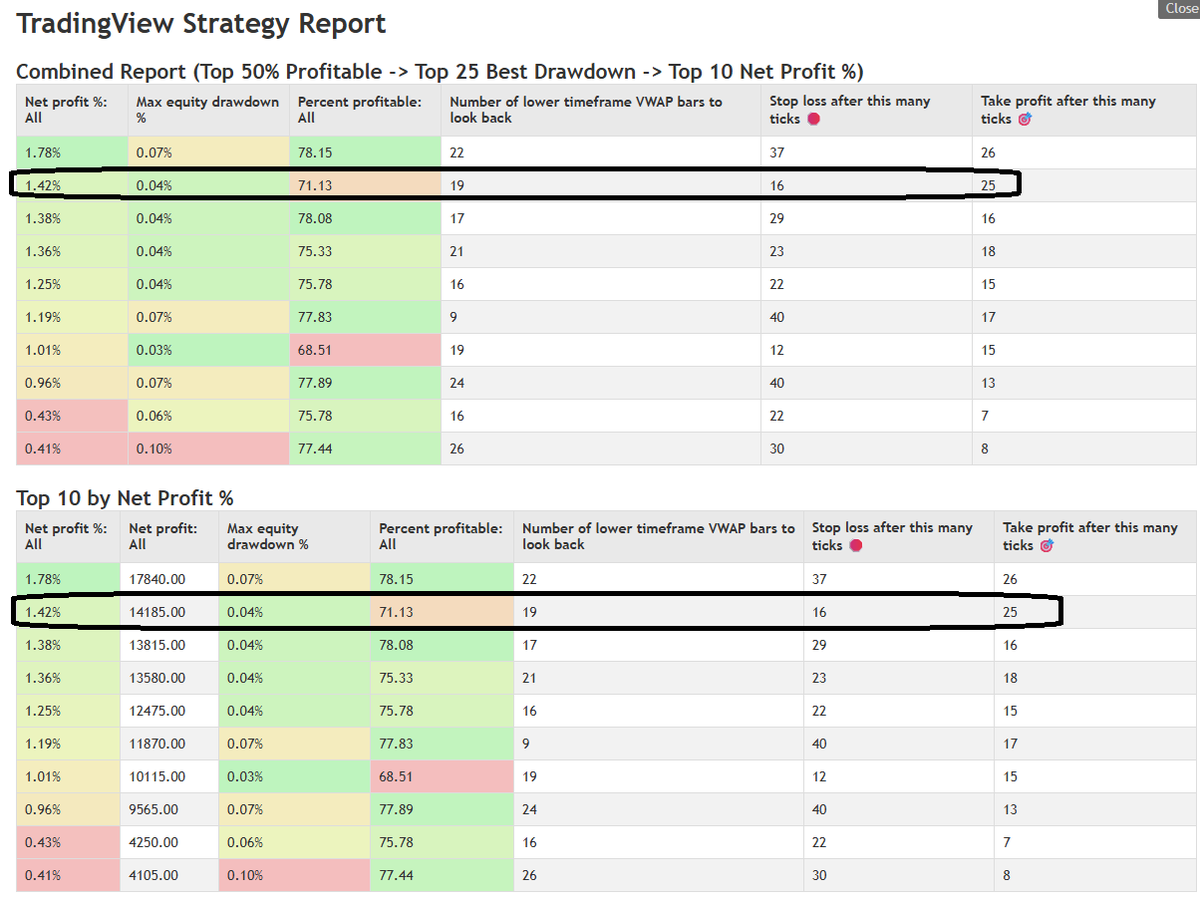1200x900 pixels.
Task: Click VWAP bars look back header in Top 10 table
Action: [x=659, y=537]
